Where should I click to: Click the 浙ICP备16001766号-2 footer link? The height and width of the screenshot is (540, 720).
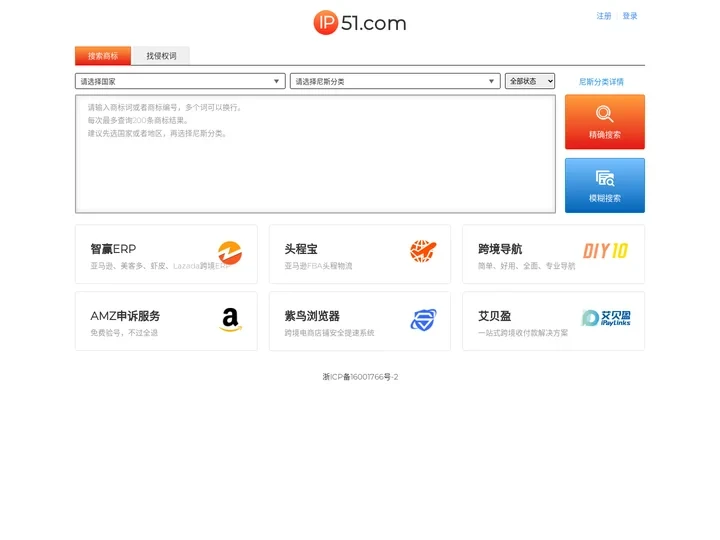[x=360, y=377]
